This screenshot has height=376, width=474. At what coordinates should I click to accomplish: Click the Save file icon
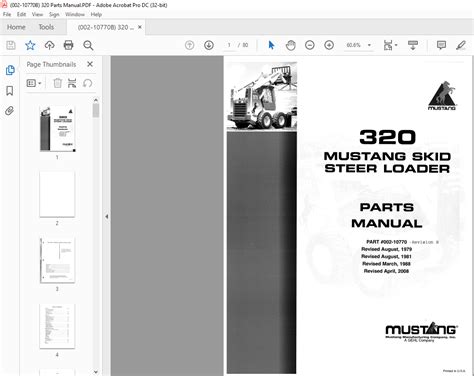[11, 45]
